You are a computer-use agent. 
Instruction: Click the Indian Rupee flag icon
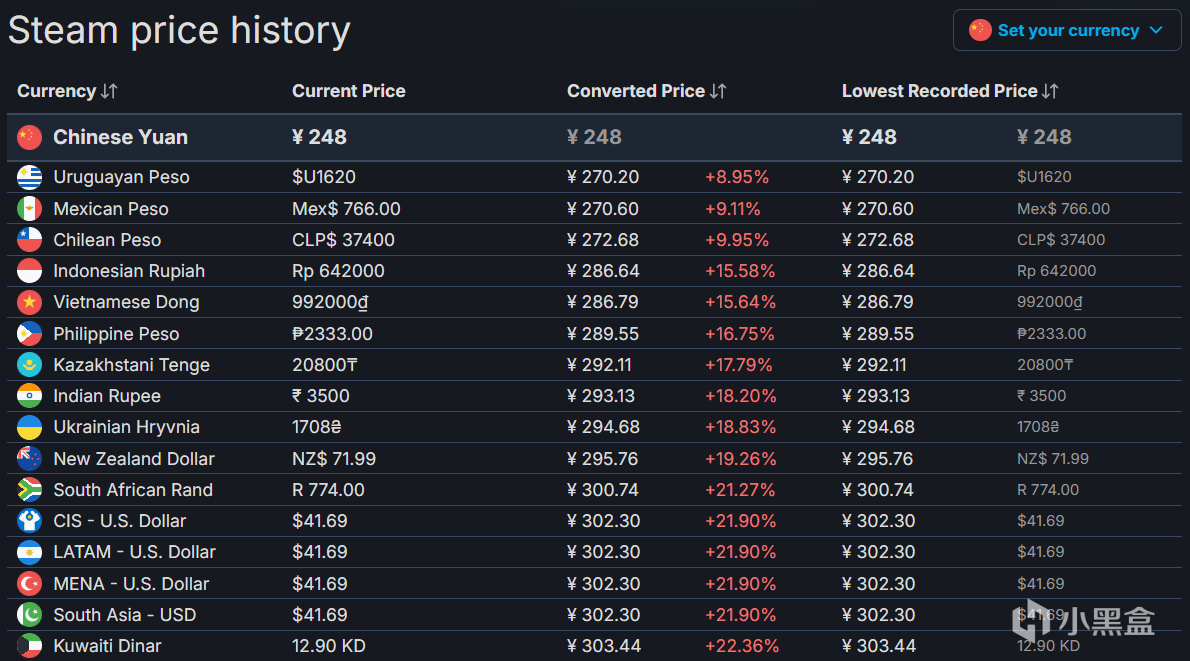(x=29, y=396)
